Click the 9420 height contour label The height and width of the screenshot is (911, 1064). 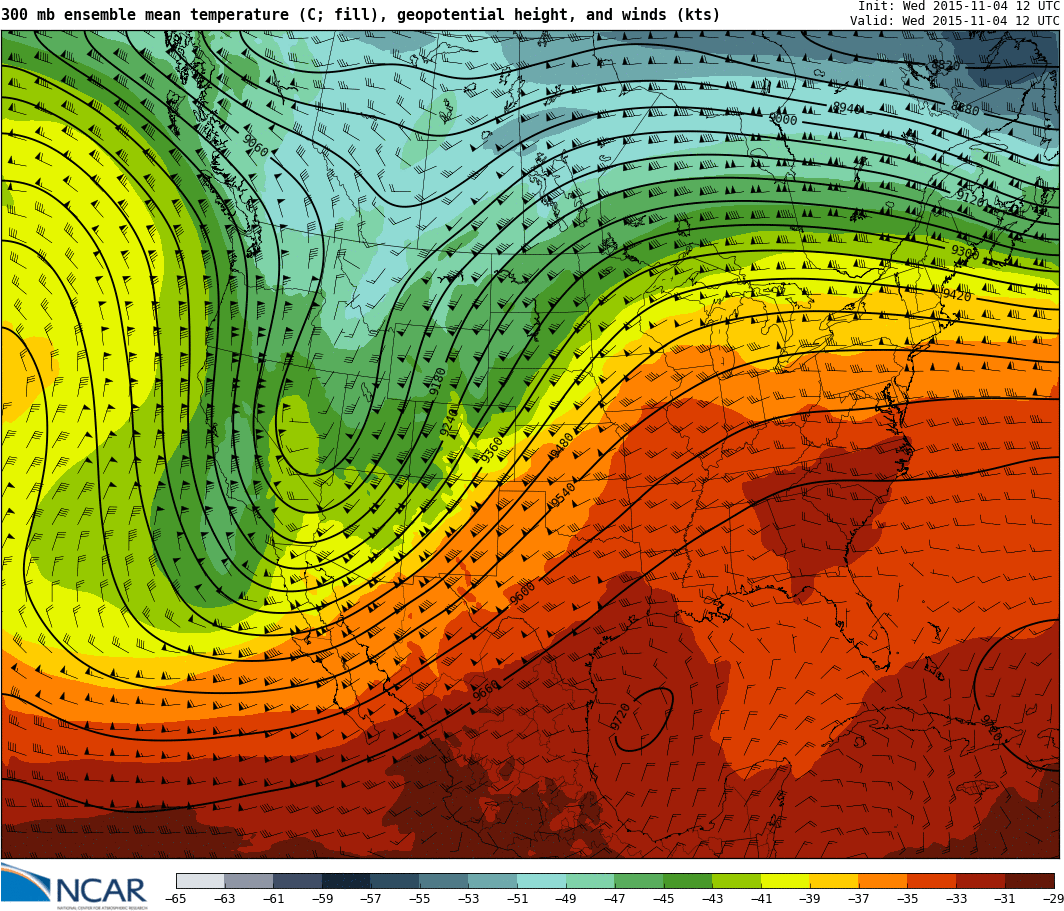(x=957, y=294)
